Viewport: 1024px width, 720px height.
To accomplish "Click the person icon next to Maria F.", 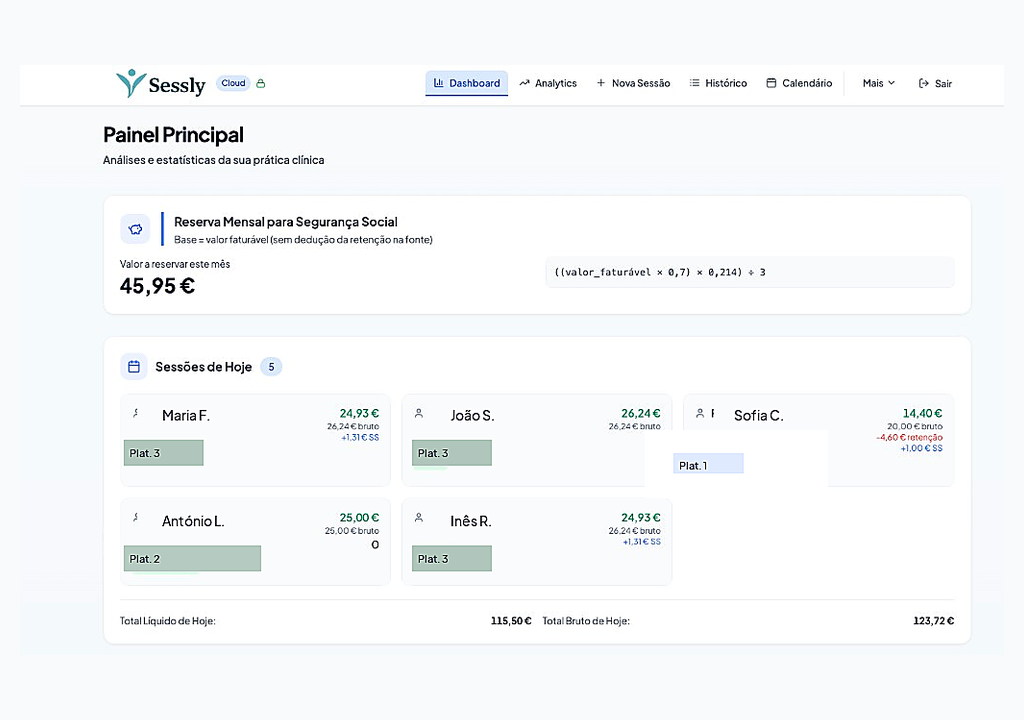I will pyautogui.click(x=136, y=413).
